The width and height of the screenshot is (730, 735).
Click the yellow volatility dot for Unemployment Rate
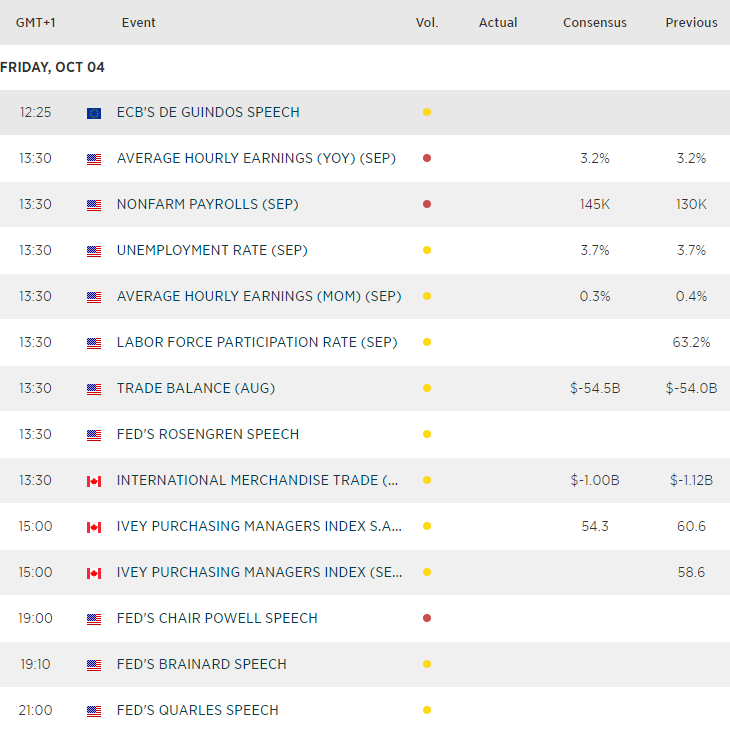click(427, 250)
